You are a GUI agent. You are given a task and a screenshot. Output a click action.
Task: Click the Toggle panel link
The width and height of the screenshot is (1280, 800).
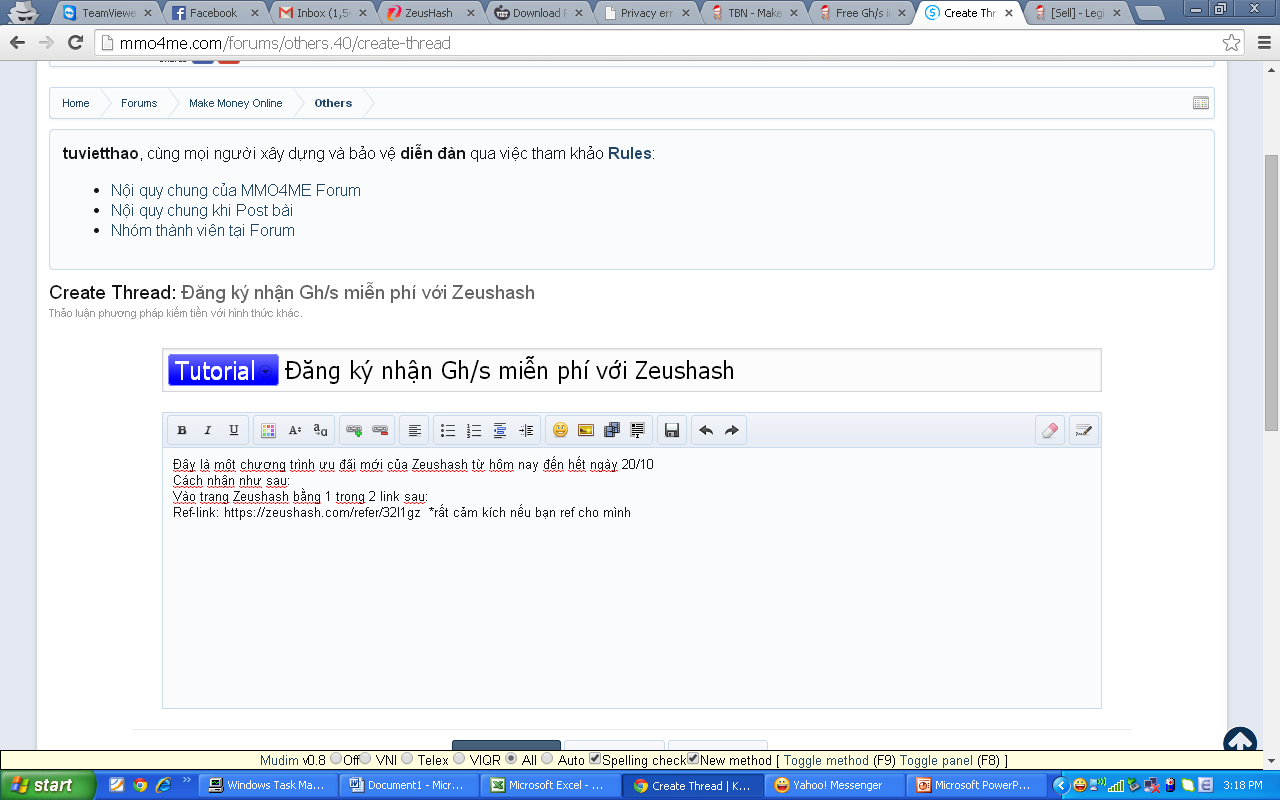937,760
